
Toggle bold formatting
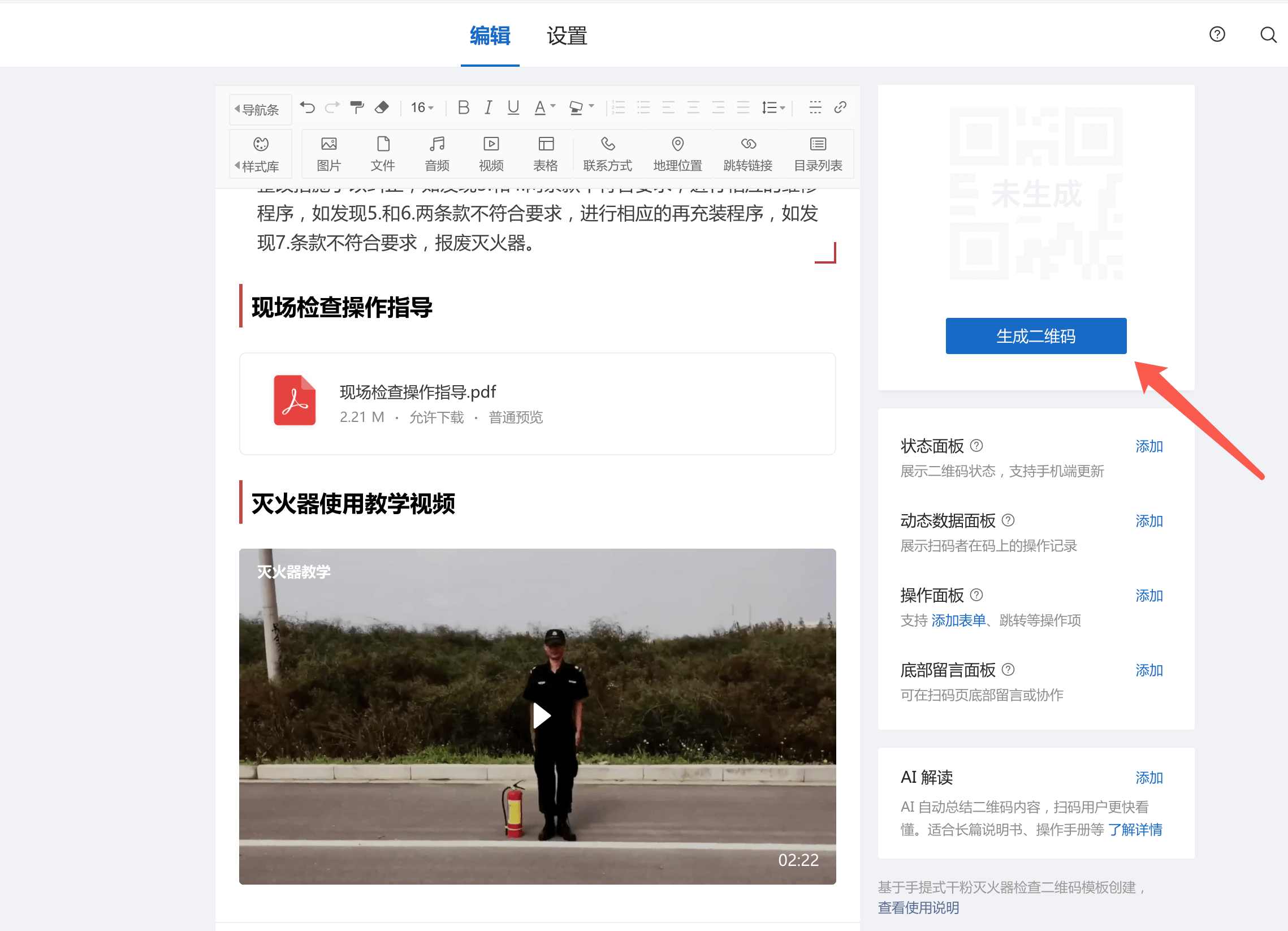464,107
